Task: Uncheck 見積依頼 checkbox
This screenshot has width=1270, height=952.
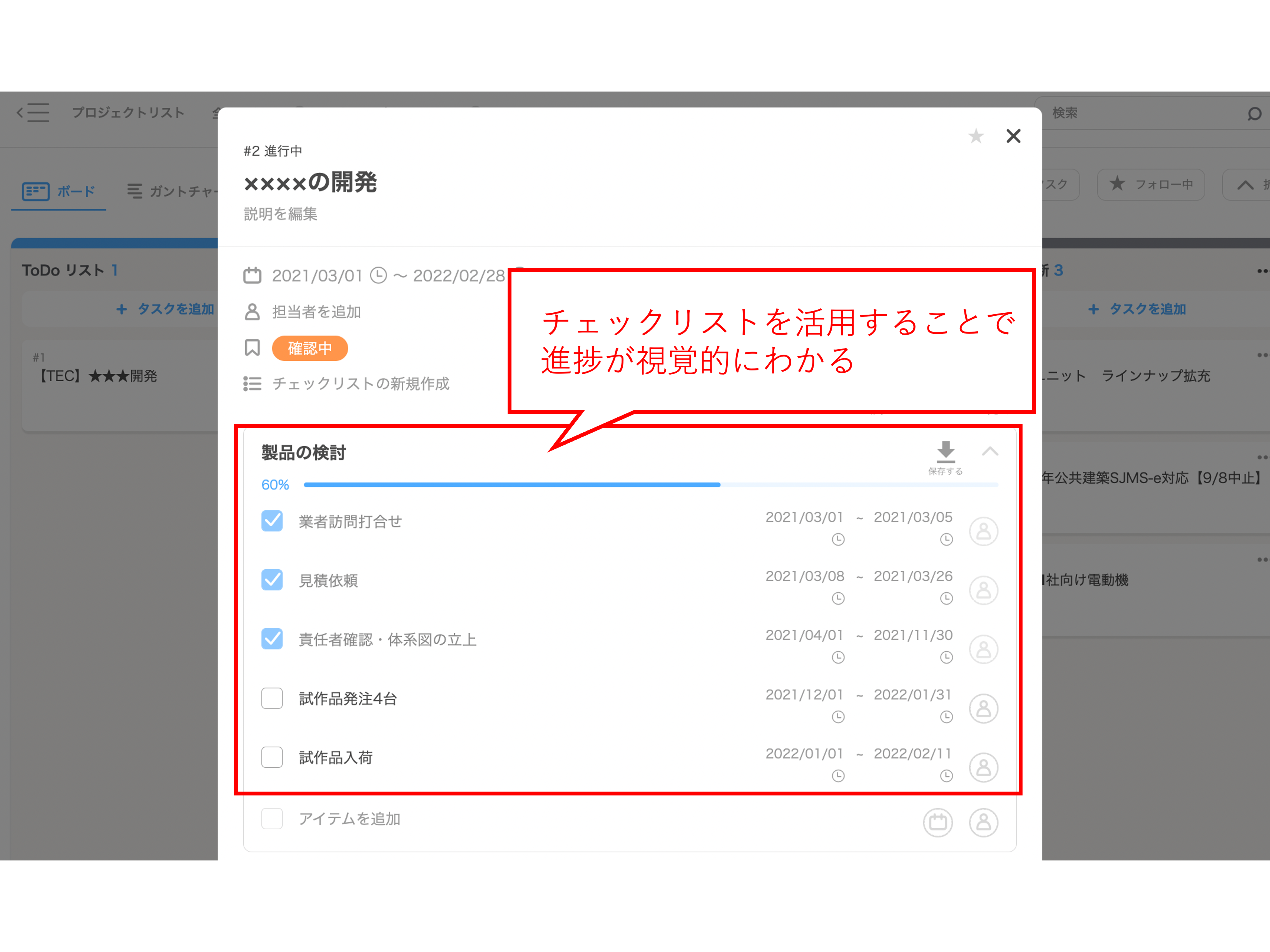Action: click(x=272, y=580)
